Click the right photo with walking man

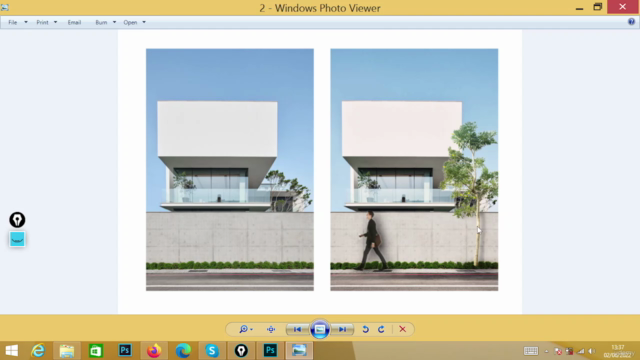[414, 170]
